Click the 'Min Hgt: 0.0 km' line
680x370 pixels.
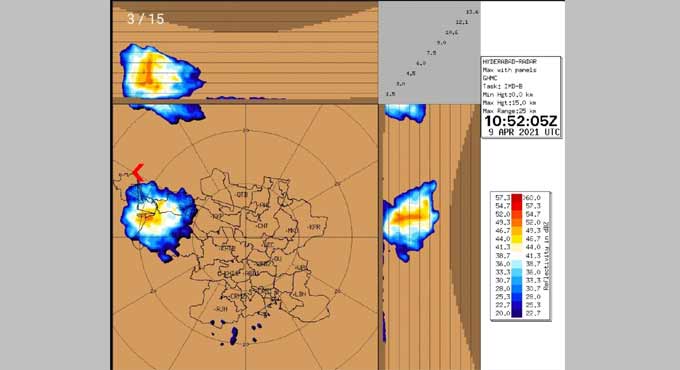[508, 95]
